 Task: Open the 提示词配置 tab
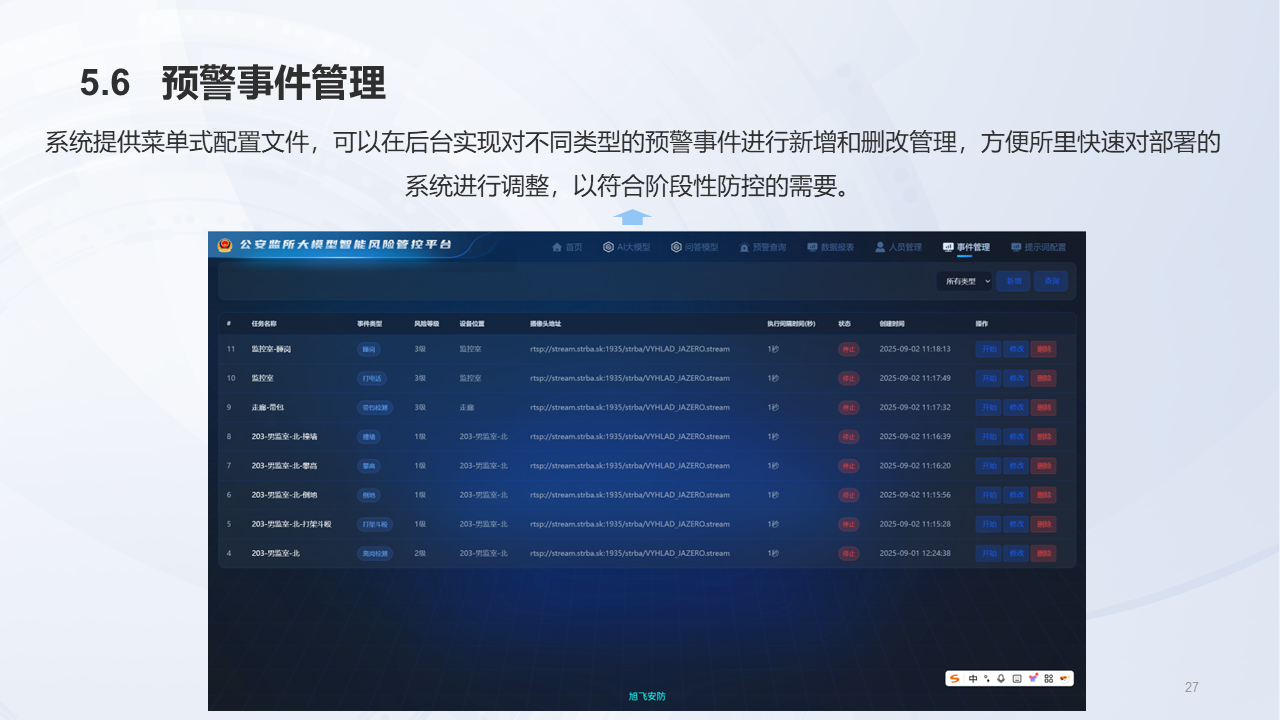1039,247
